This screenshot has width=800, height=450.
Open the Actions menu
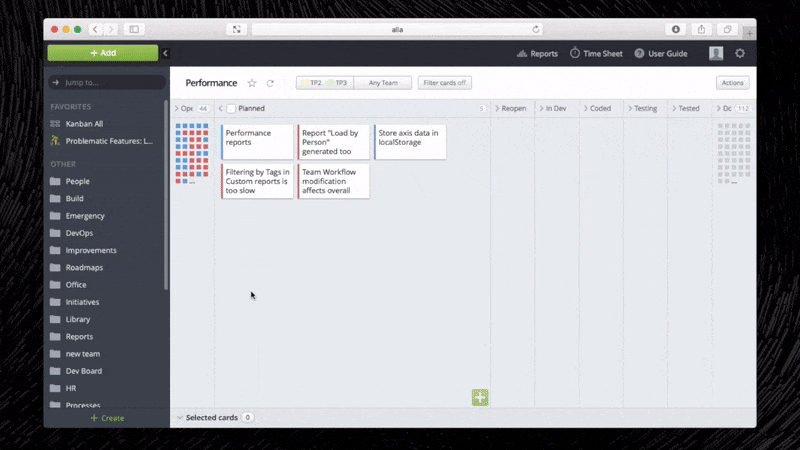click(732, 83)
